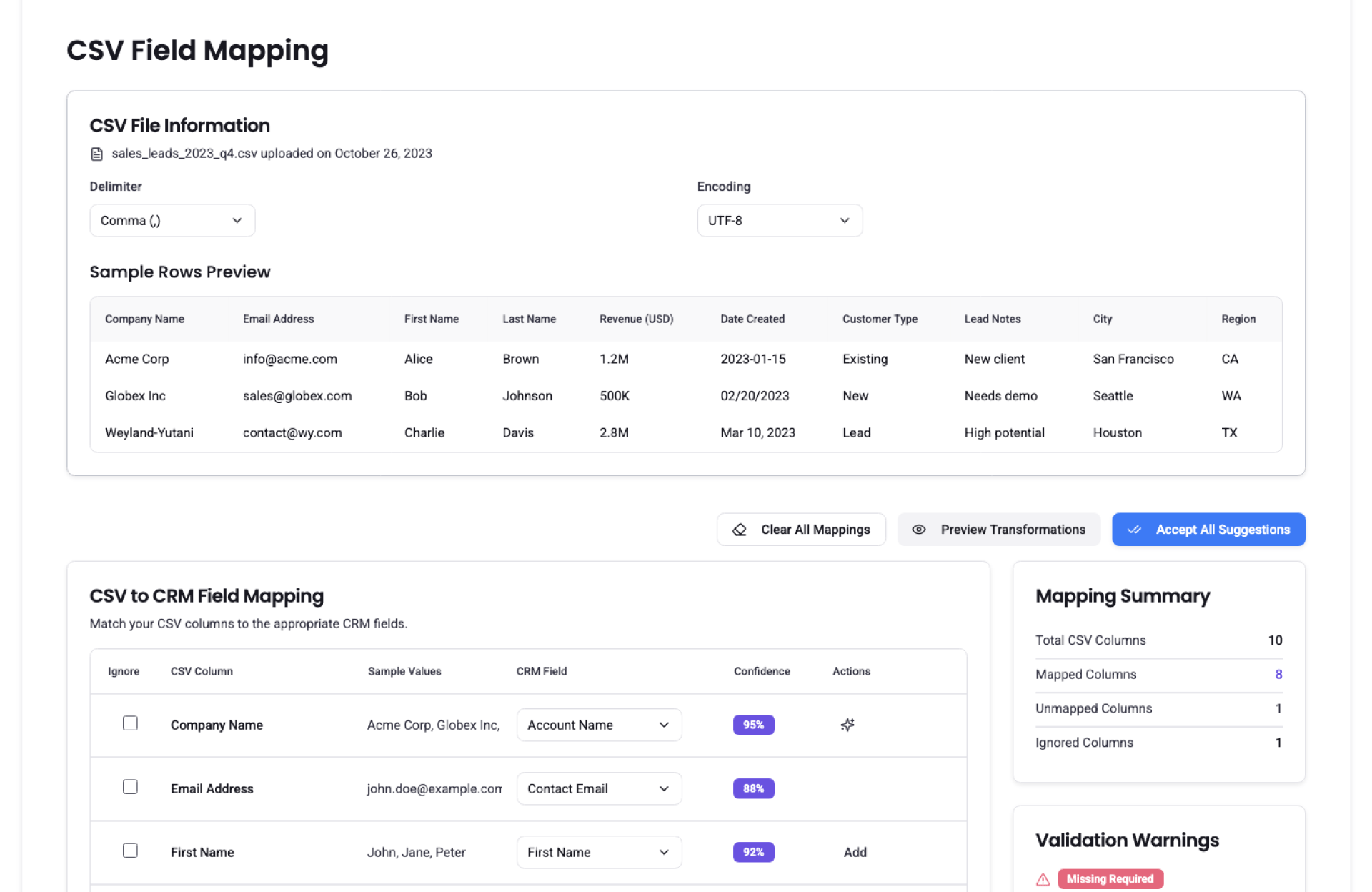Screen dimensions: 1372x892
Task: Click the double-check icon in Accept All Suggestions
Action: (1134, 530)
